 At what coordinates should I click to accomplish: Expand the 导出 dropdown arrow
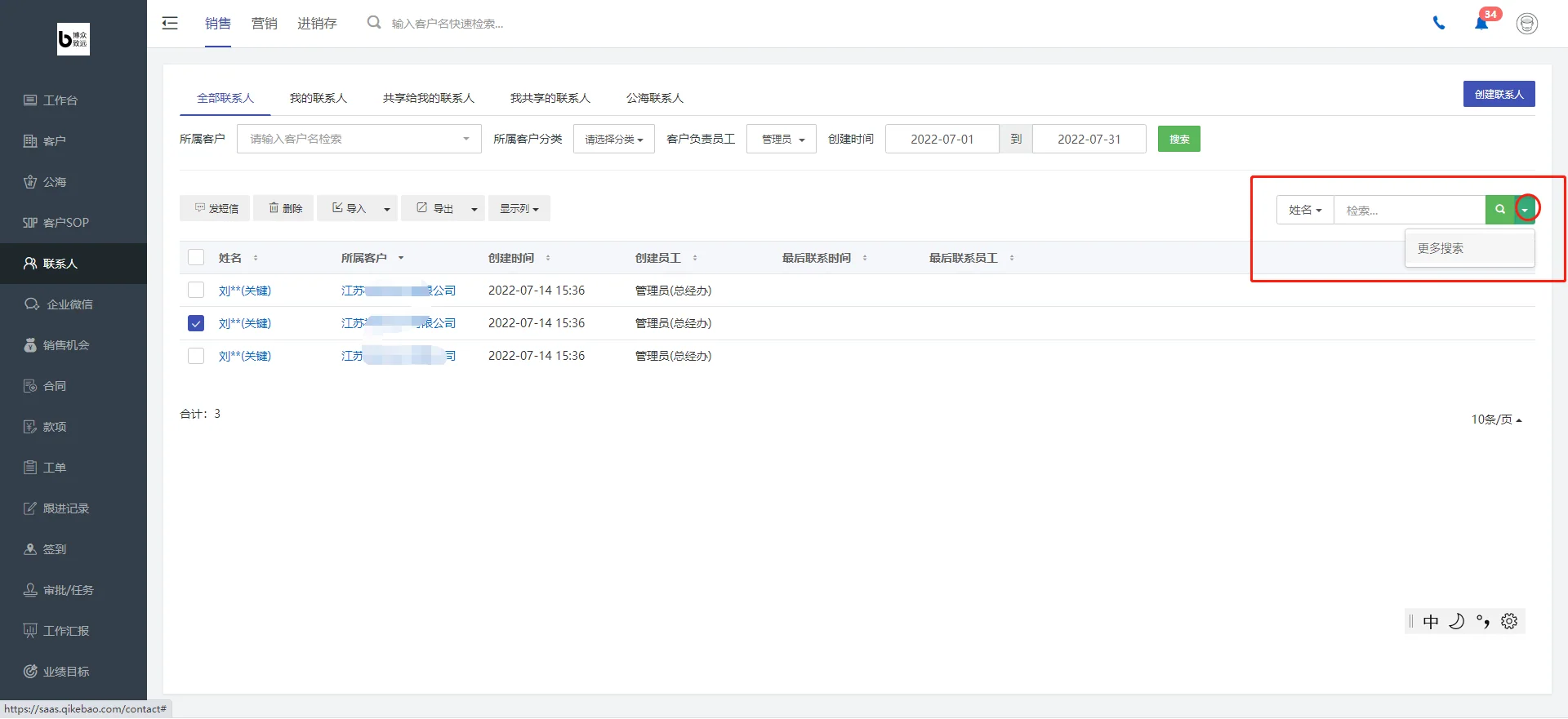tap(474, 209)
